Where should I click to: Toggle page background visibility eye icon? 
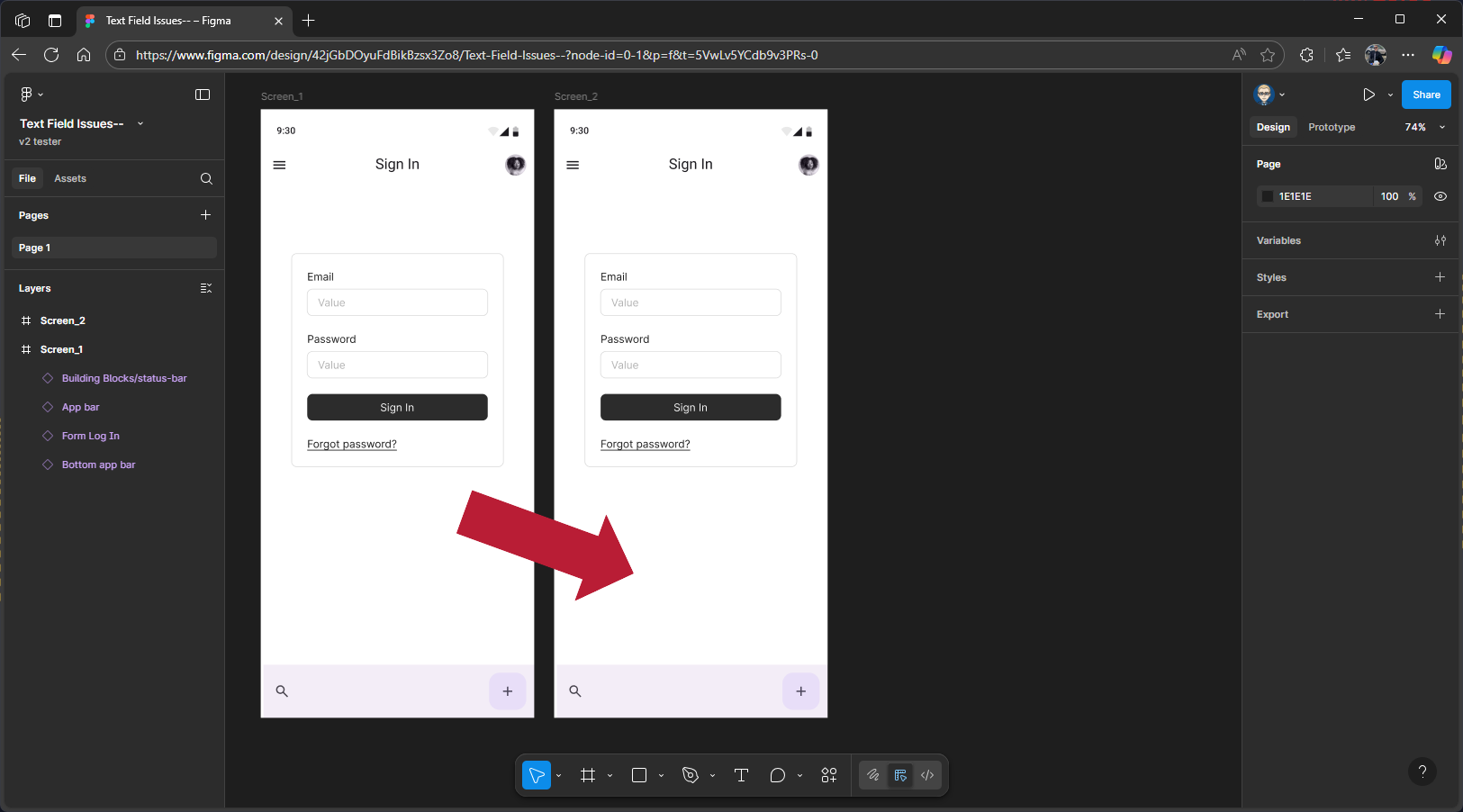(x=1440, y=196)
